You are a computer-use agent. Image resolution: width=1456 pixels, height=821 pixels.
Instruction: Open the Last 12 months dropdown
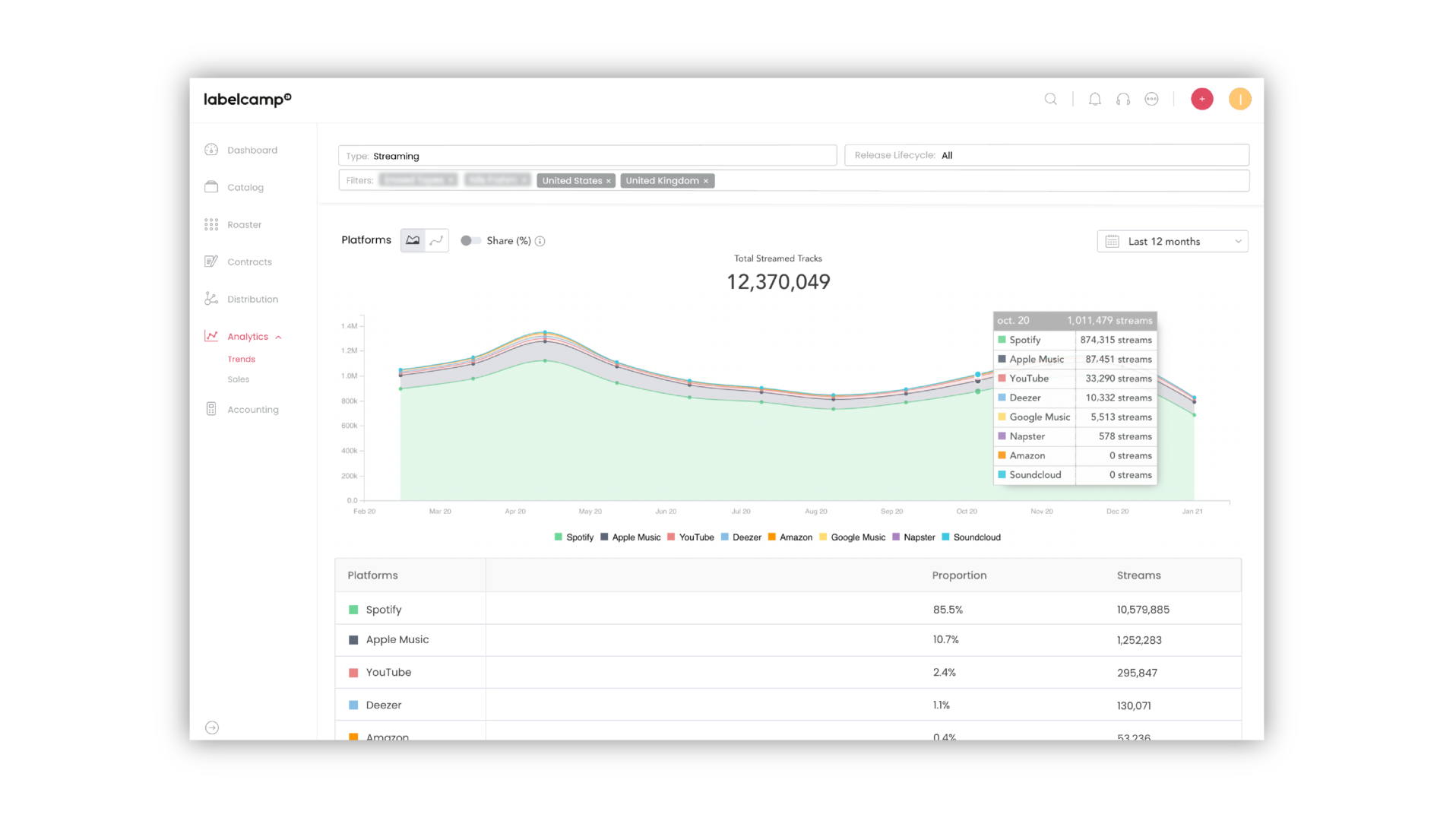coord(1172,241)
